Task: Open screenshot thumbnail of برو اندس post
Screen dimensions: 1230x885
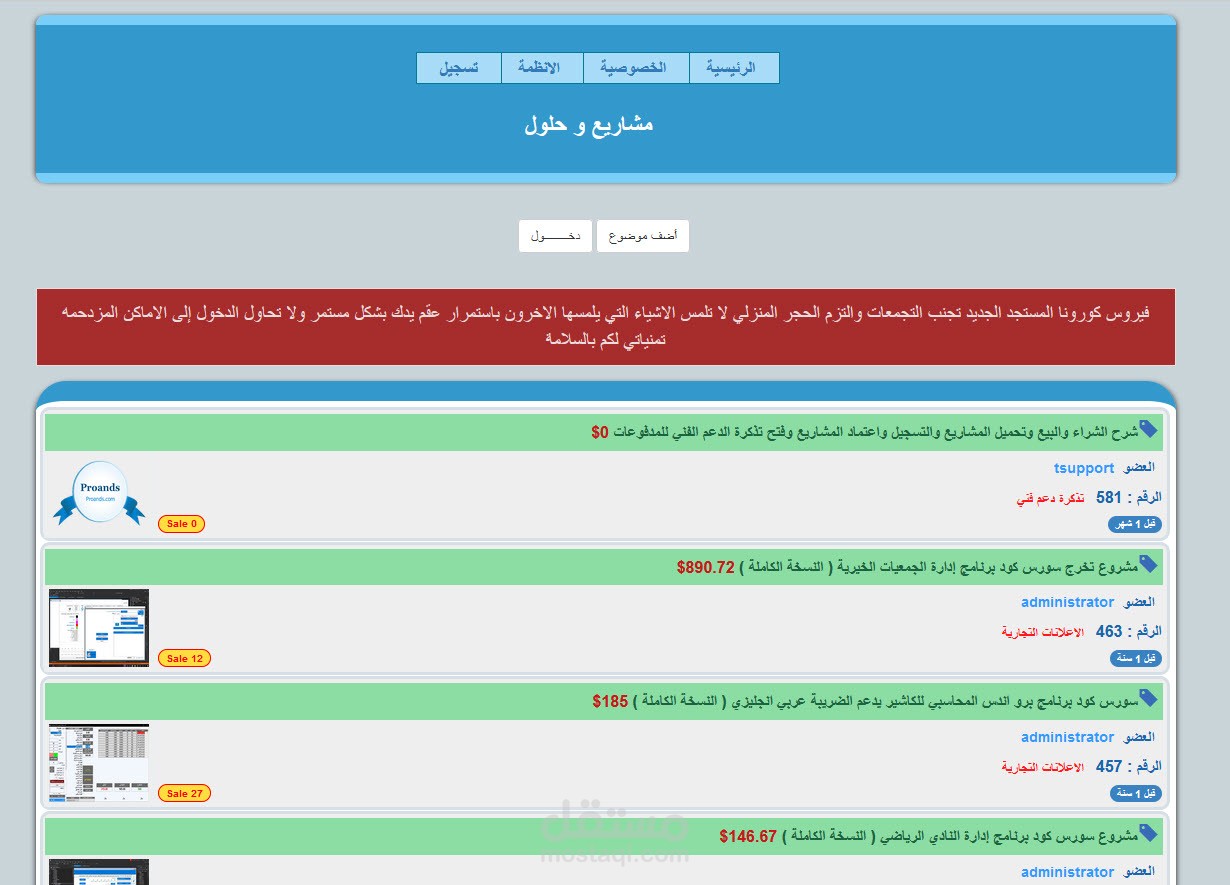Action: (99, 762)
